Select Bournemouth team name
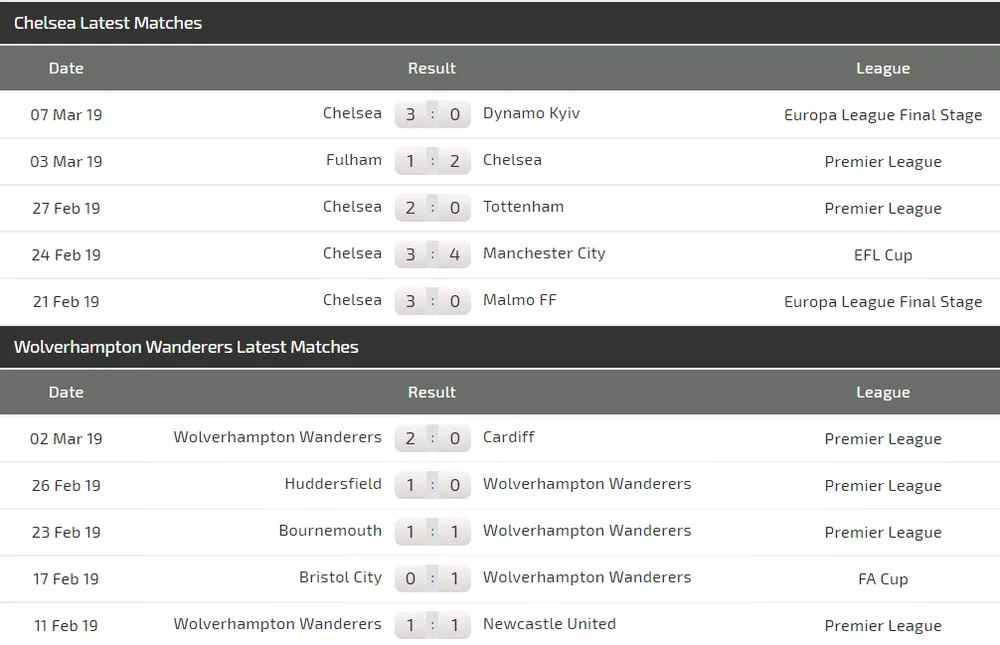 point(330,531)
